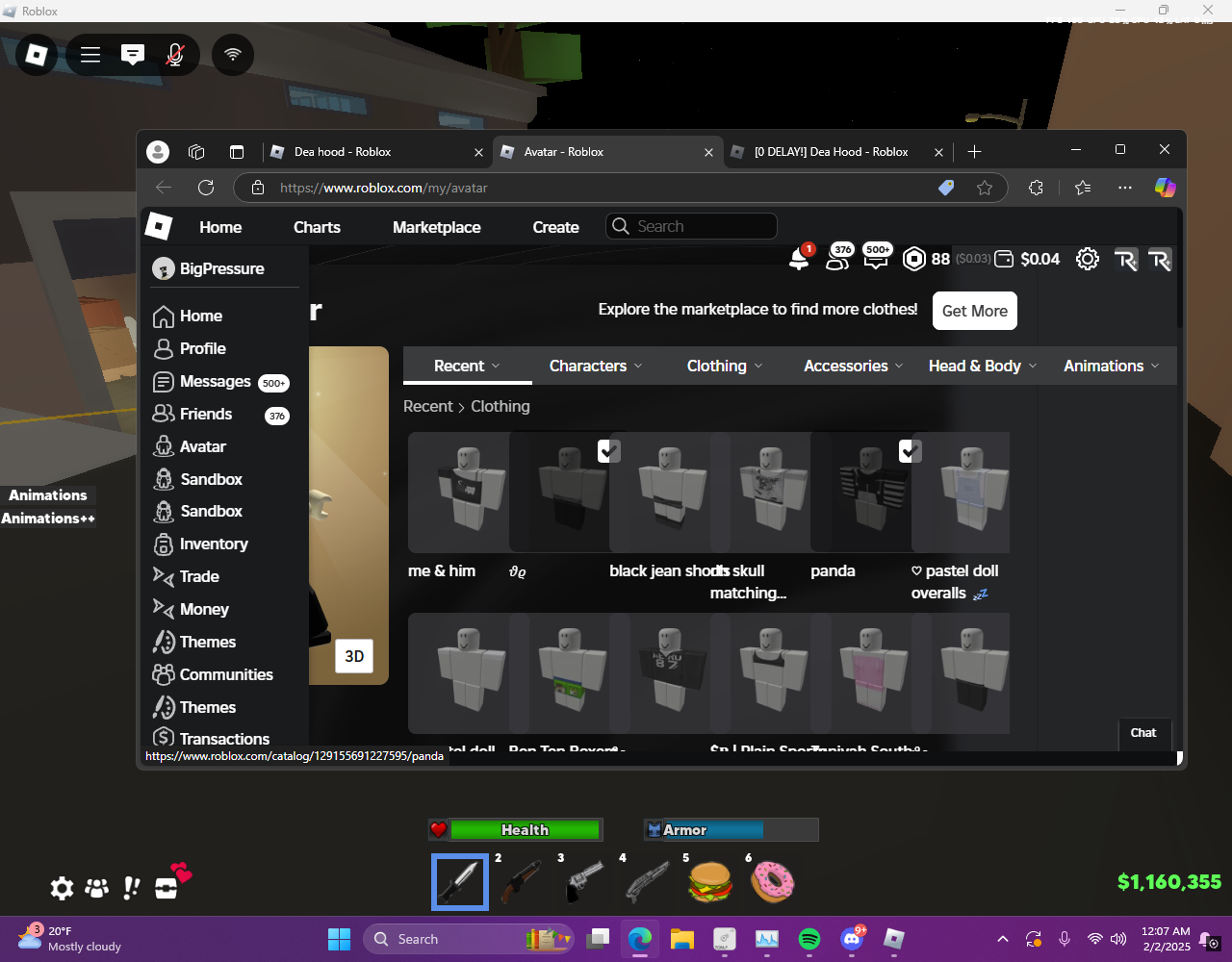Toggle the muted microphone icon in game

175,55
